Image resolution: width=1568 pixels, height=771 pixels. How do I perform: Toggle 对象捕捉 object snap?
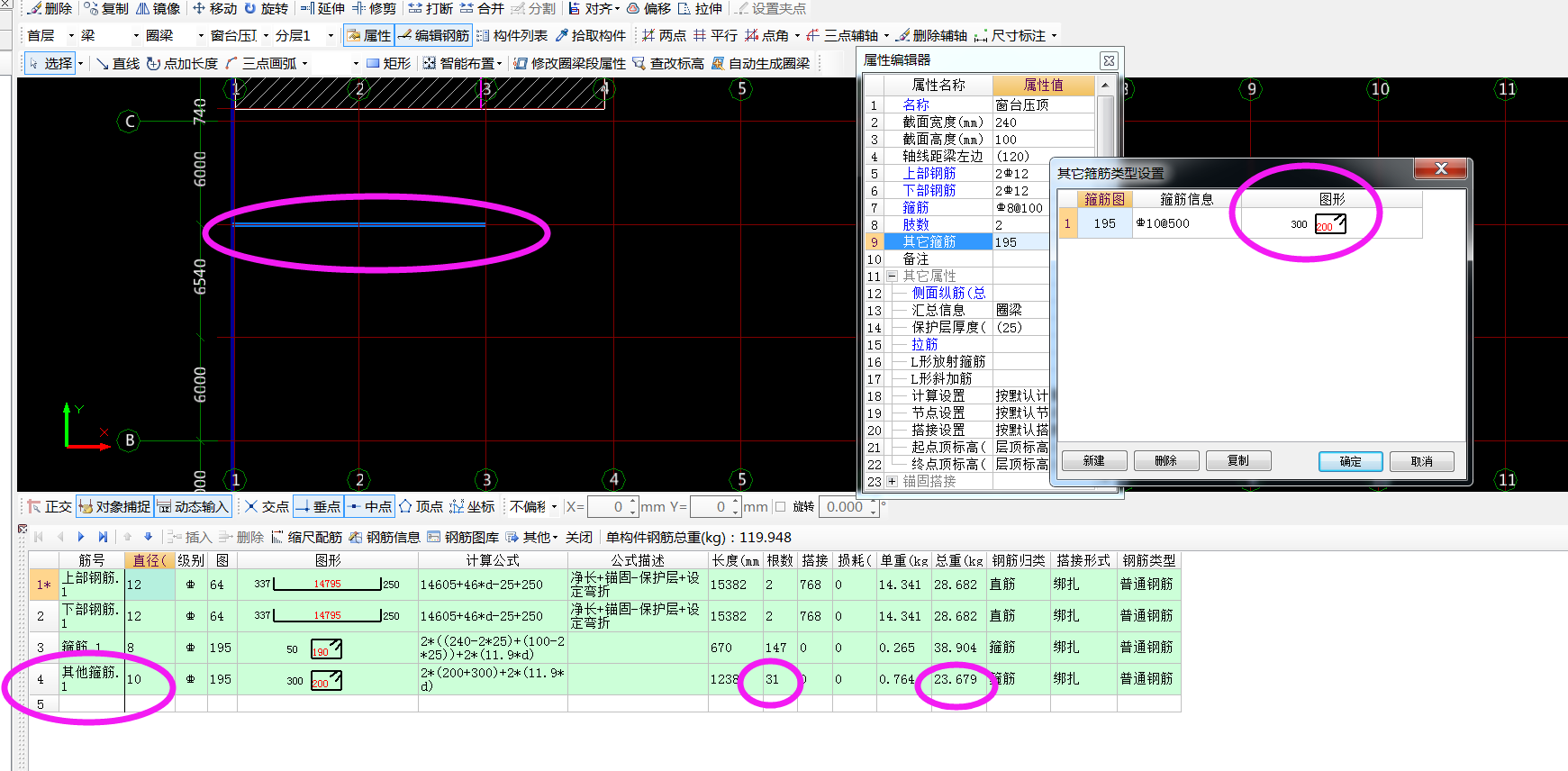click(114, 506)
